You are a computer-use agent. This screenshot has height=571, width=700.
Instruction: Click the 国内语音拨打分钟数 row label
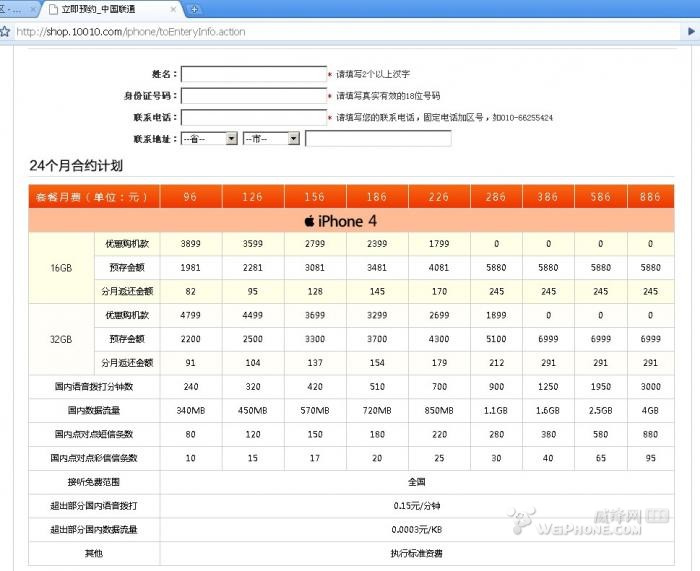tap(94, 387)
